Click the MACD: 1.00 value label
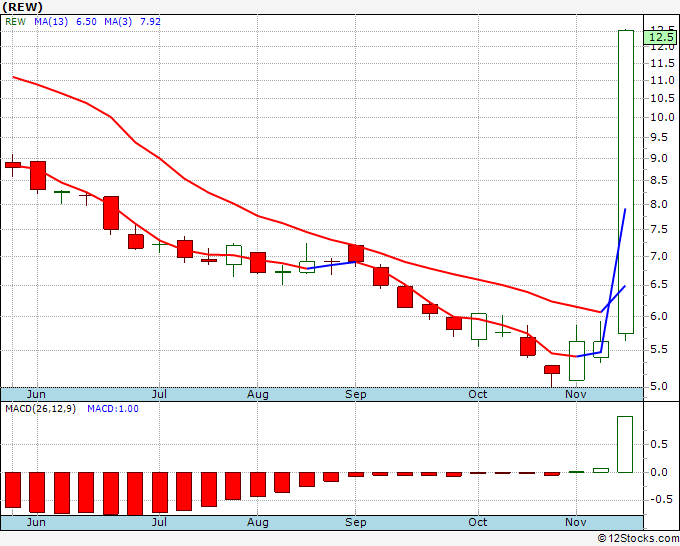 (113, 408)
